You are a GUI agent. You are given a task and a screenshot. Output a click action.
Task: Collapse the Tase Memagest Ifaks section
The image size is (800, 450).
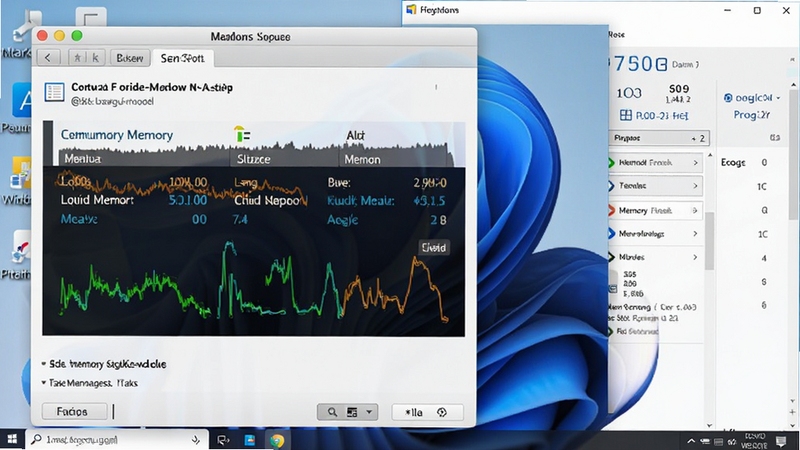[44, 382]
